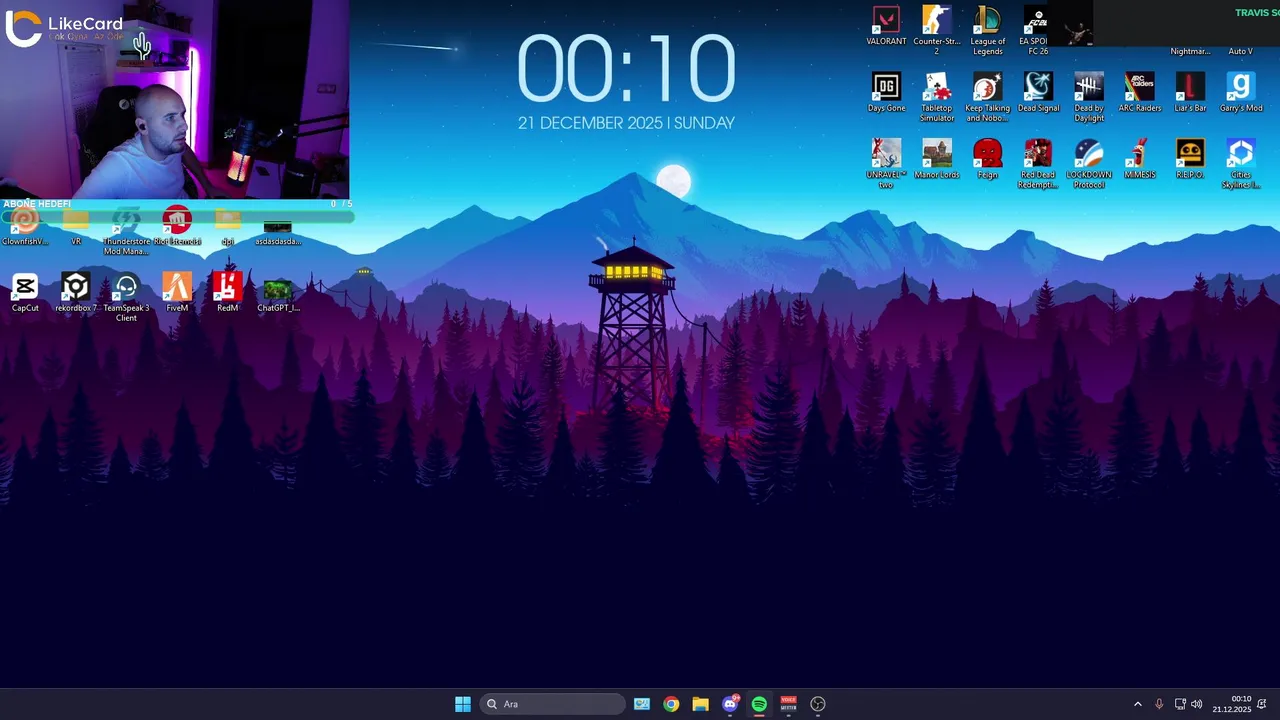The height and width of the screenshot is (720, 1280).
Task: Open the picture widget icon beside search box
Action: (x=642, y=704)
